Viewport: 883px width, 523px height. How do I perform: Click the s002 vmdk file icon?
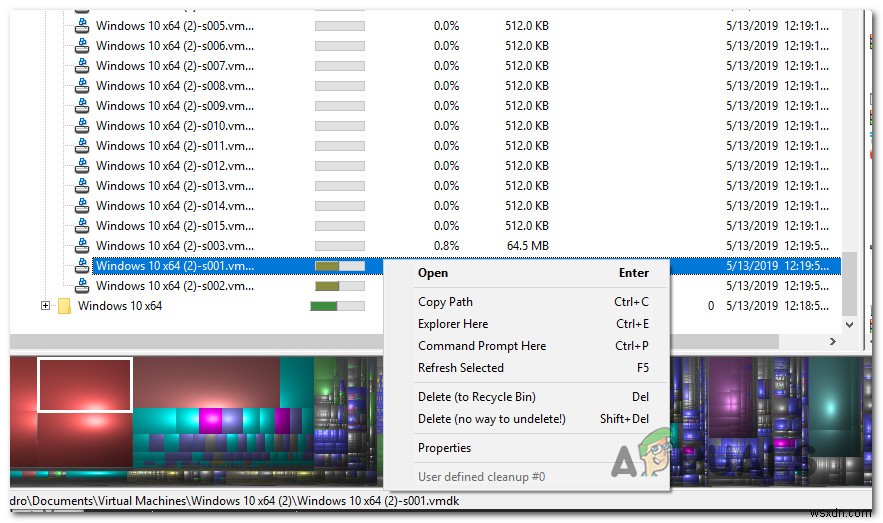click(x=82, y=285)
